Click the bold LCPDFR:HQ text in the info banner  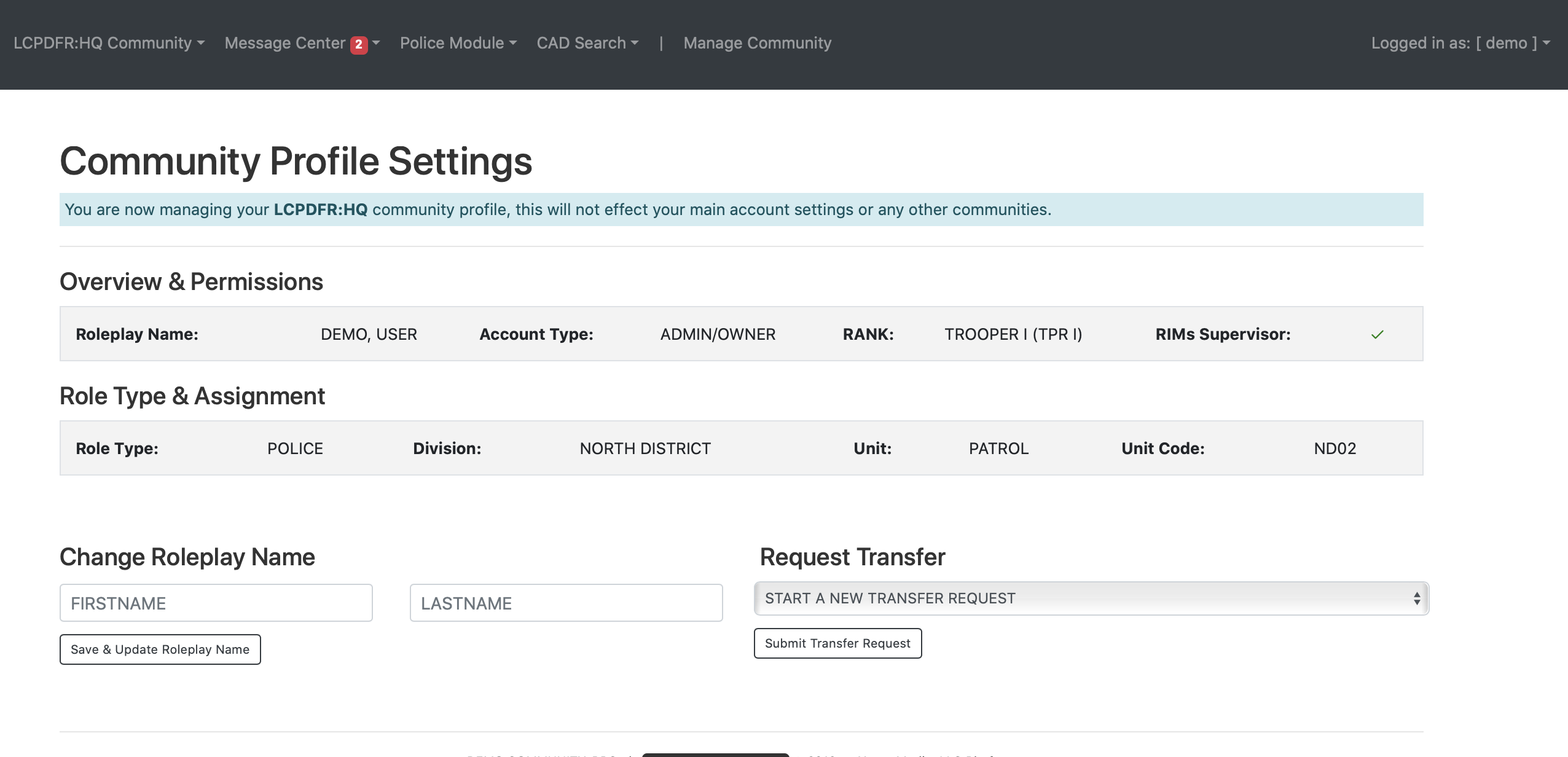click(320, 210)
